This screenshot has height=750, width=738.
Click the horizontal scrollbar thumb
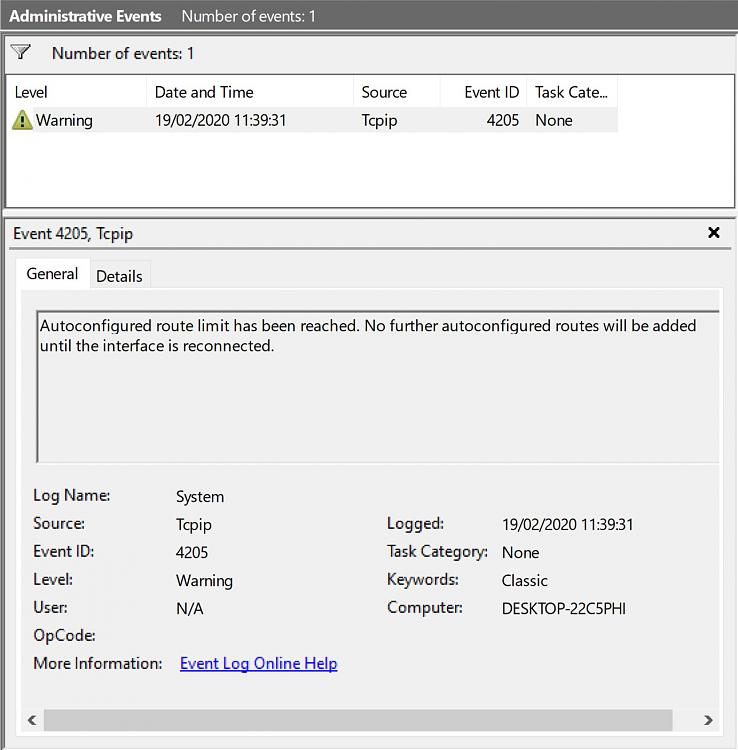358,720
